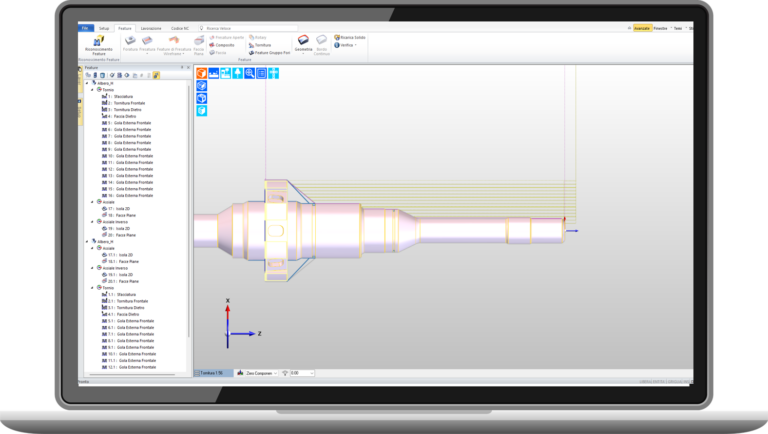This screenshot has width=768, height=434.
Task: Pin the Feature panel with pushpin
Action: click(182, 68)
